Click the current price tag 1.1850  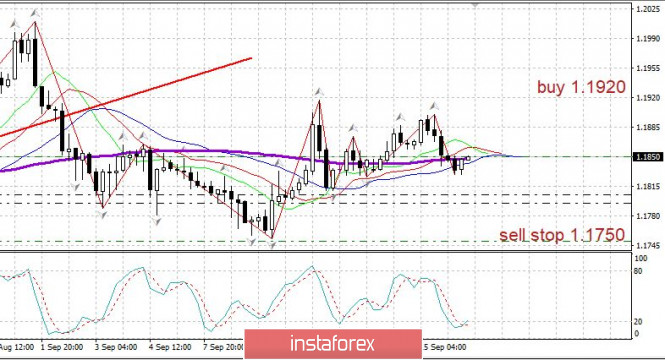648,157
